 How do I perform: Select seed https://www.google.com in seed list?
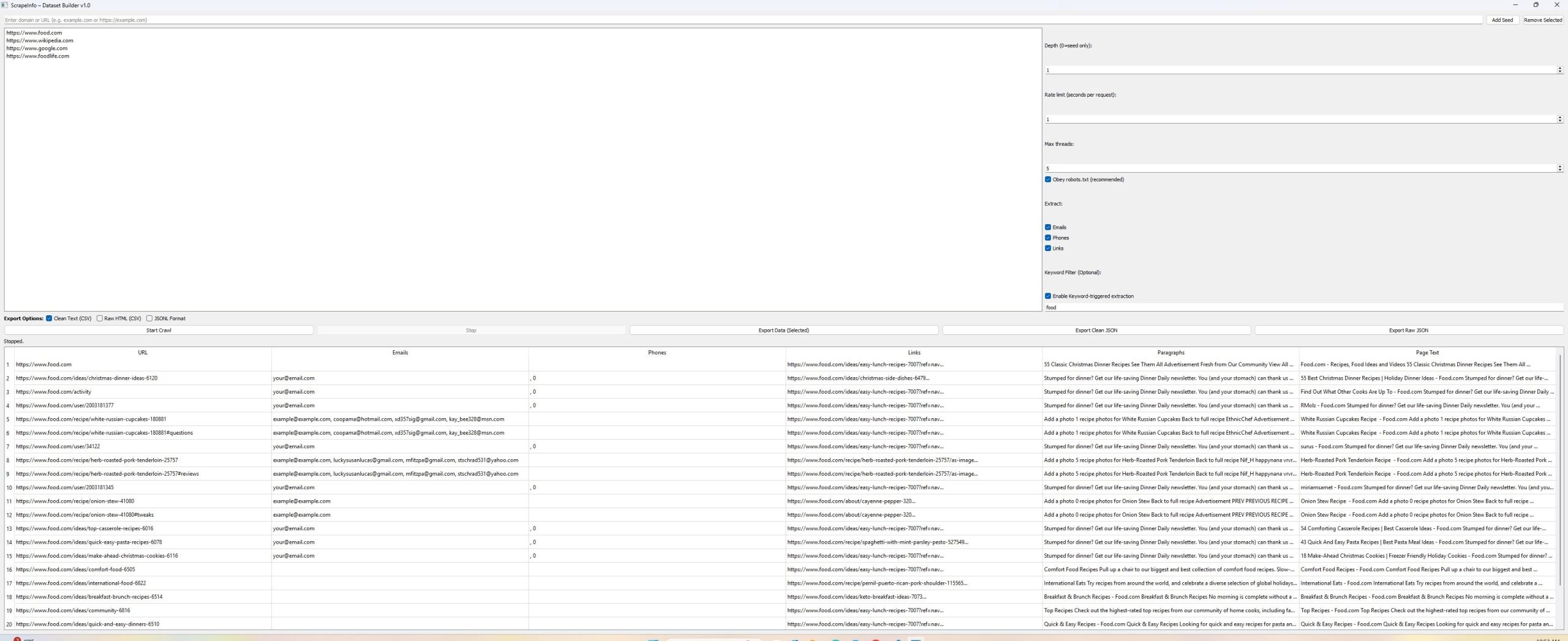(x=37, y=48)
